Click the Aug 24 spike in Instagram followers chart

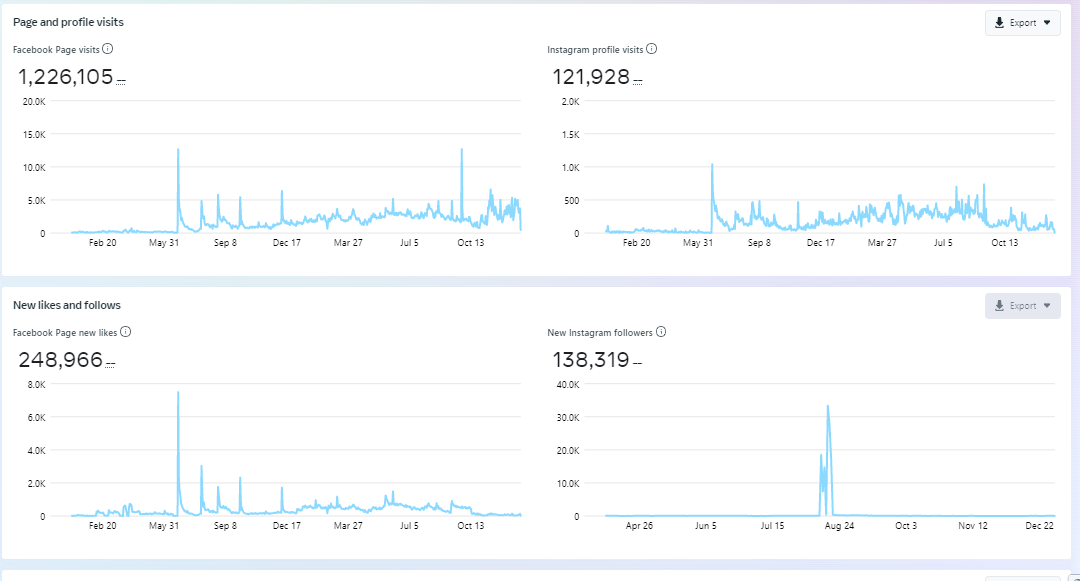click(x=828, y=407)
